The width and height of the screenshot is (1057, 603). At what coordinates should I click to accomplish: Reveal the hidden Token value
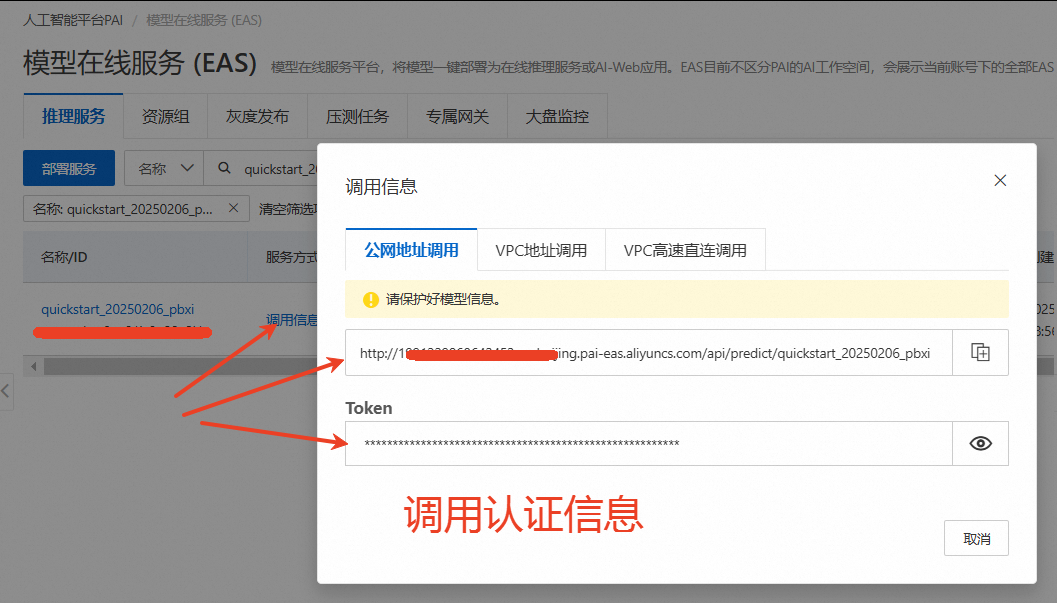980,443
